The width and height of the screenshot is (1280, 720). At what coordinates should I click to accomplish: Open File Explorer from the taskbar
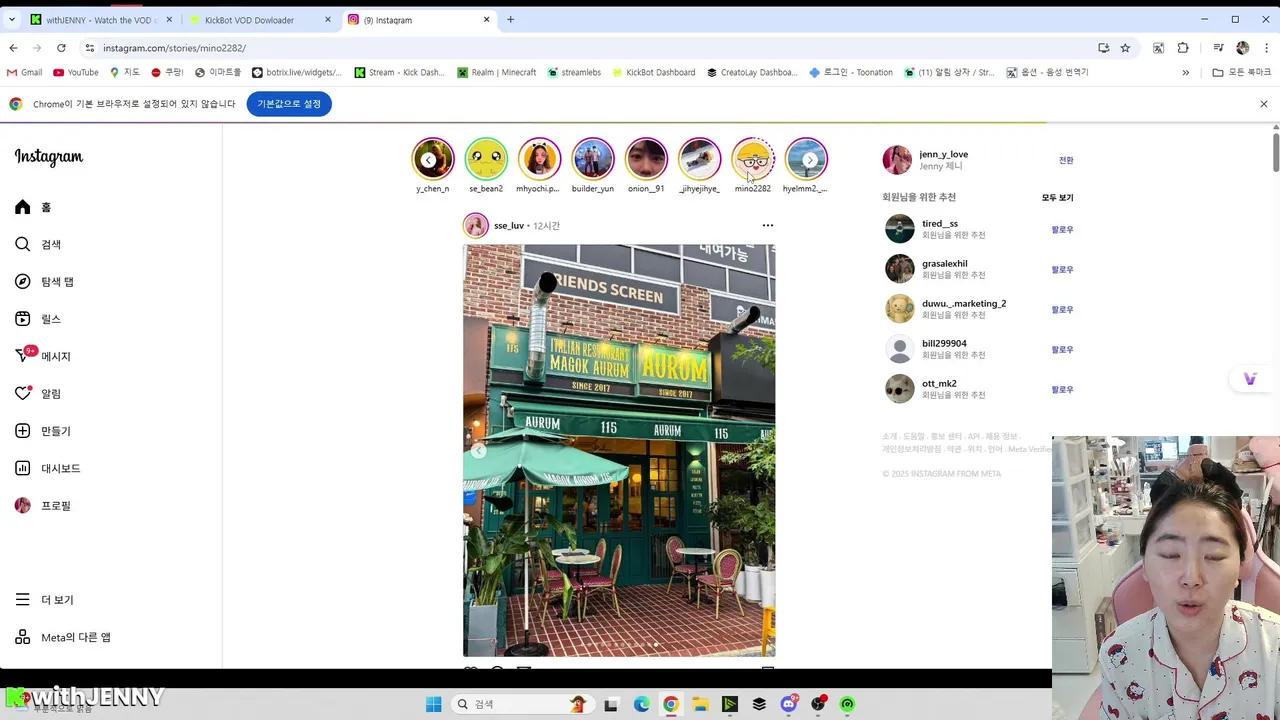(x=700, y=704)
